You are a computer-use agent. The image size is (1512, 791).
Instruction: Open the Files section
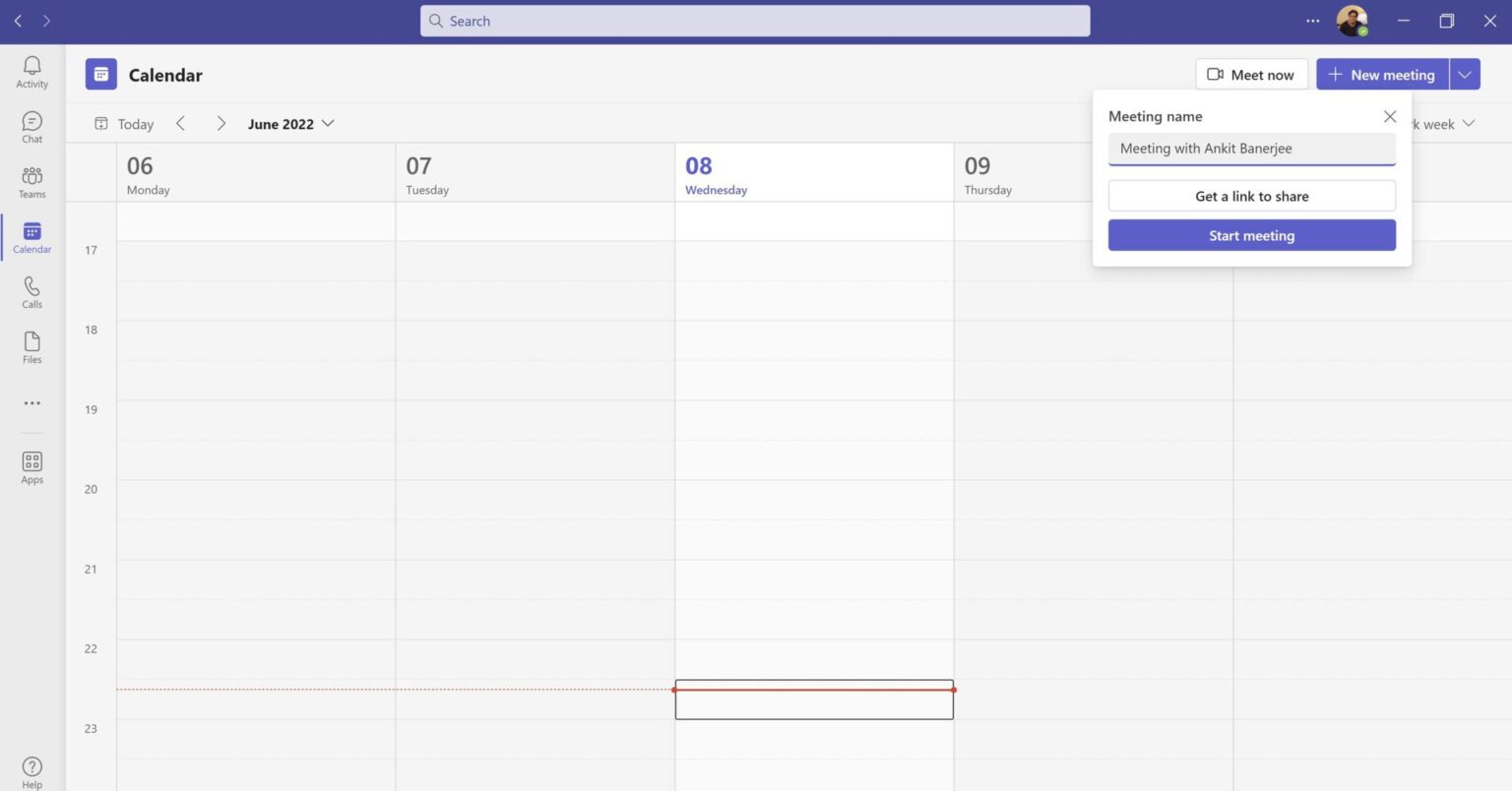tap(31, 347)
